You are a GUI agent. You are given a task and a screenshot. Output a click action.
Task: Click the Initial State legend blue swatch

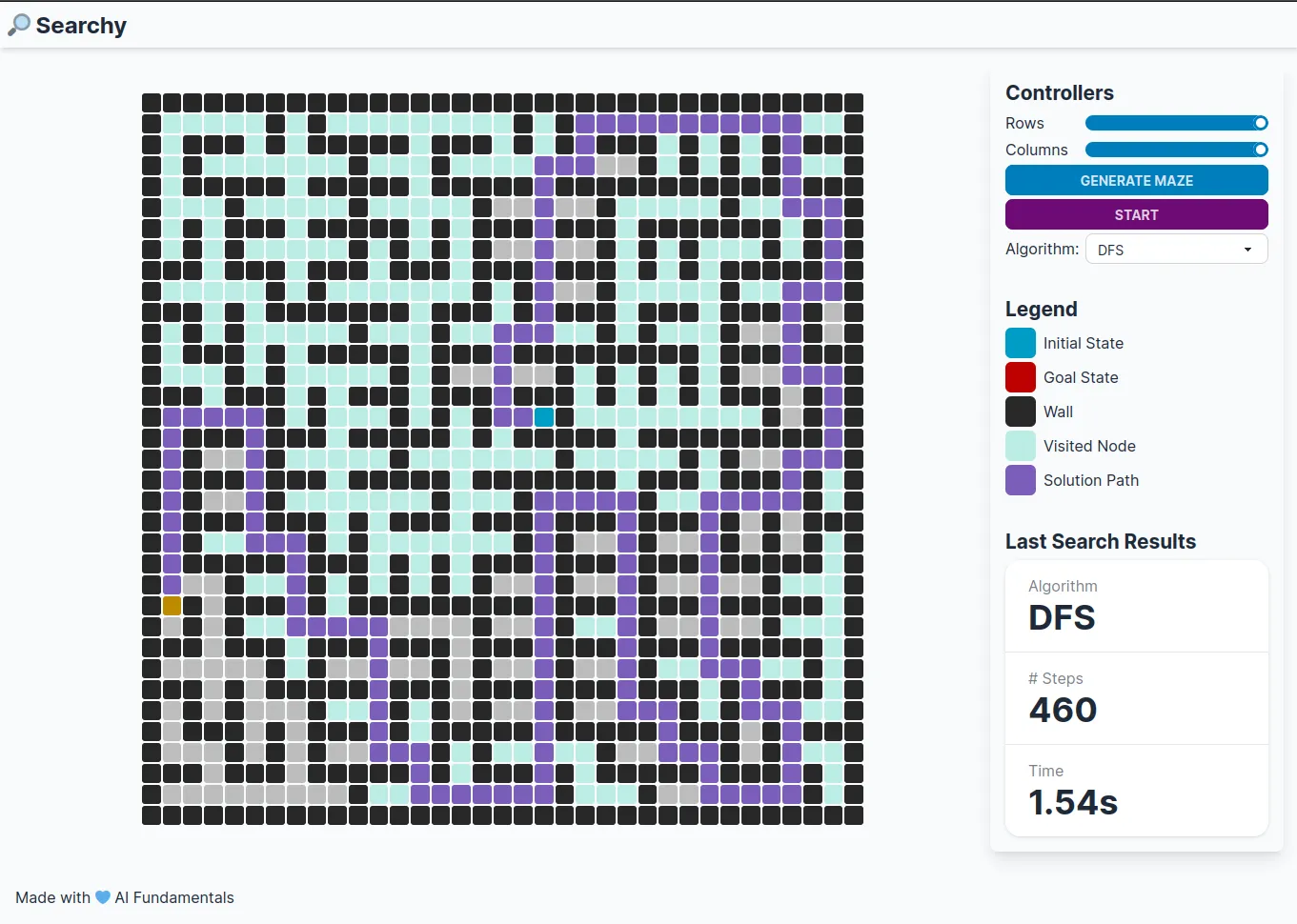coord(1020,343)
